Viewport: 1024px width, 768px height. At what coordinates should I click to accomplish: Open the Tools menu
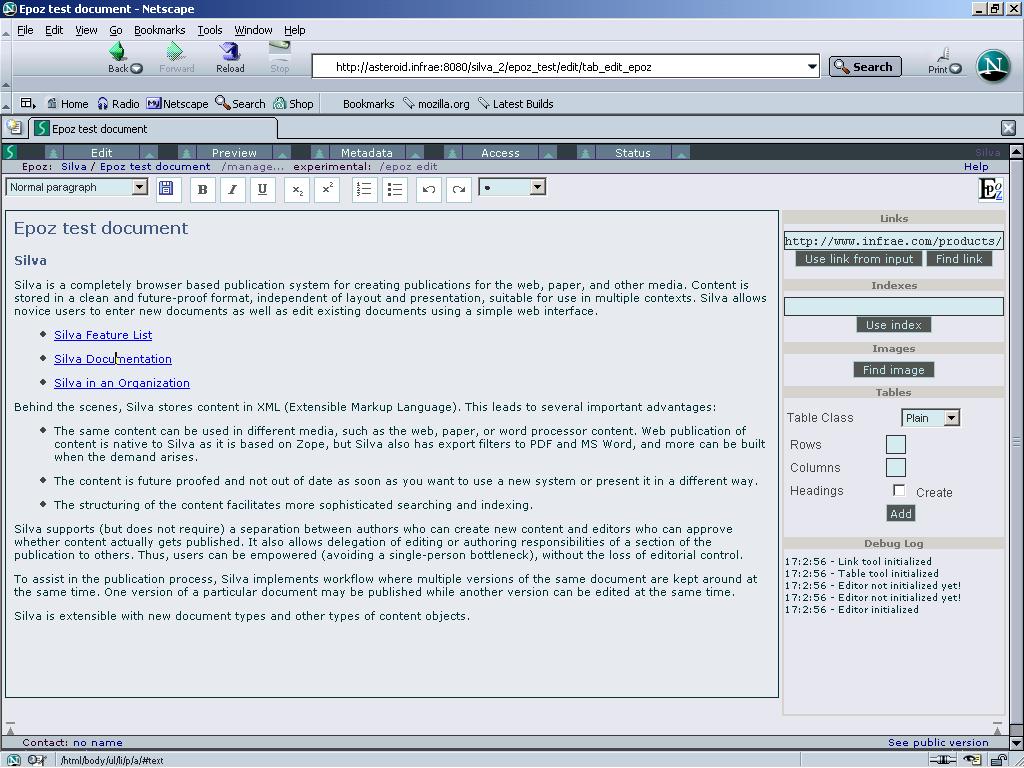point(210,30)
